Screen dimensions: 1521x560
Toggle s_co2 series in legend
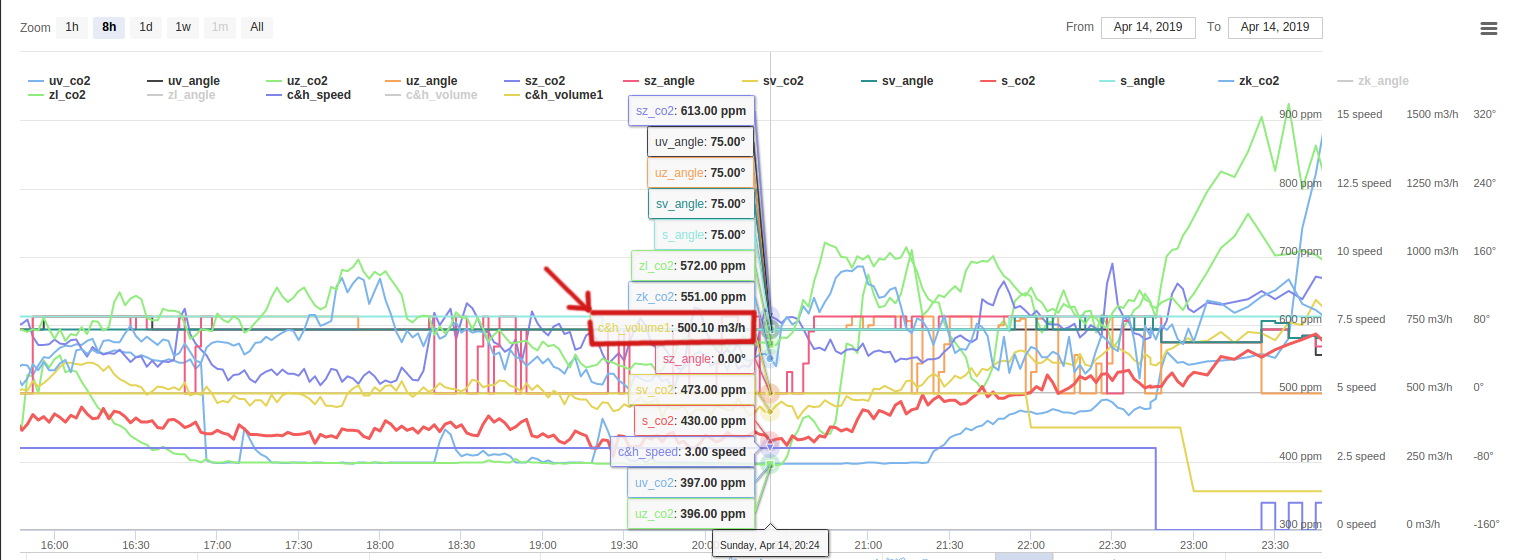(1008, 81)
